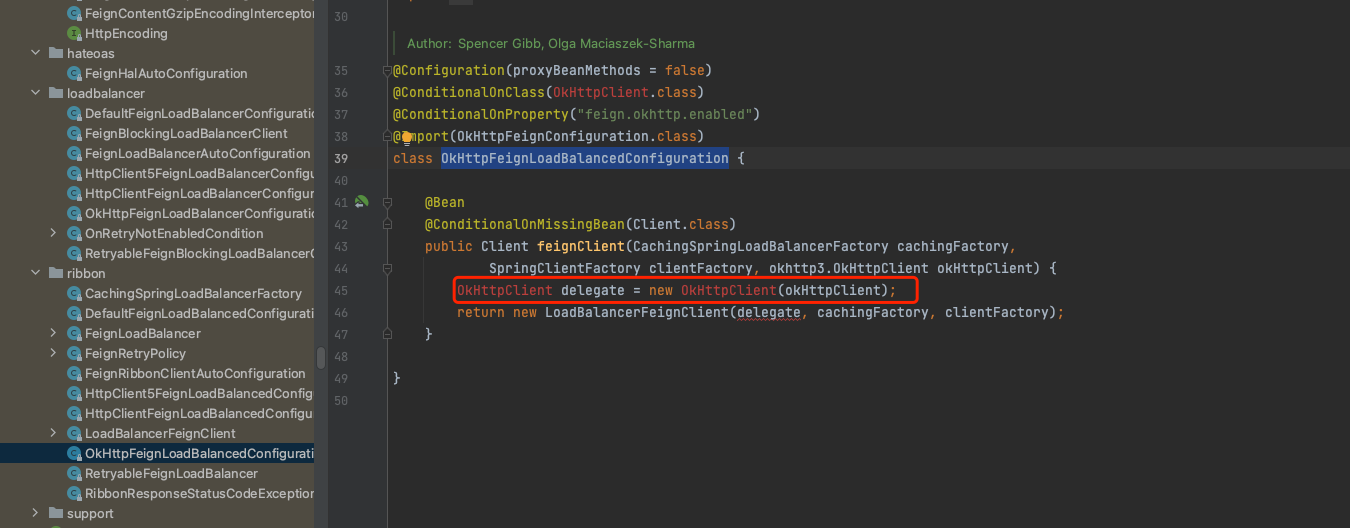Collapse the hateoas package node
Viewport: 1350px width, 528px height.
[x=35, y=53]
